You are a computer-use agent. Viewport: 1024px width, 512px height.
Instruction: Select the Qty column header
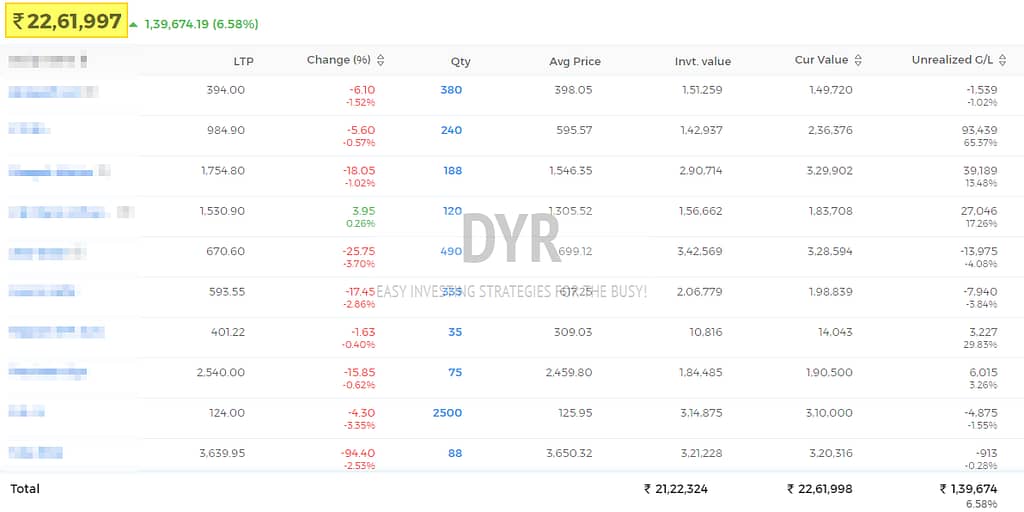pyautogui.click(x=460, y=62)
